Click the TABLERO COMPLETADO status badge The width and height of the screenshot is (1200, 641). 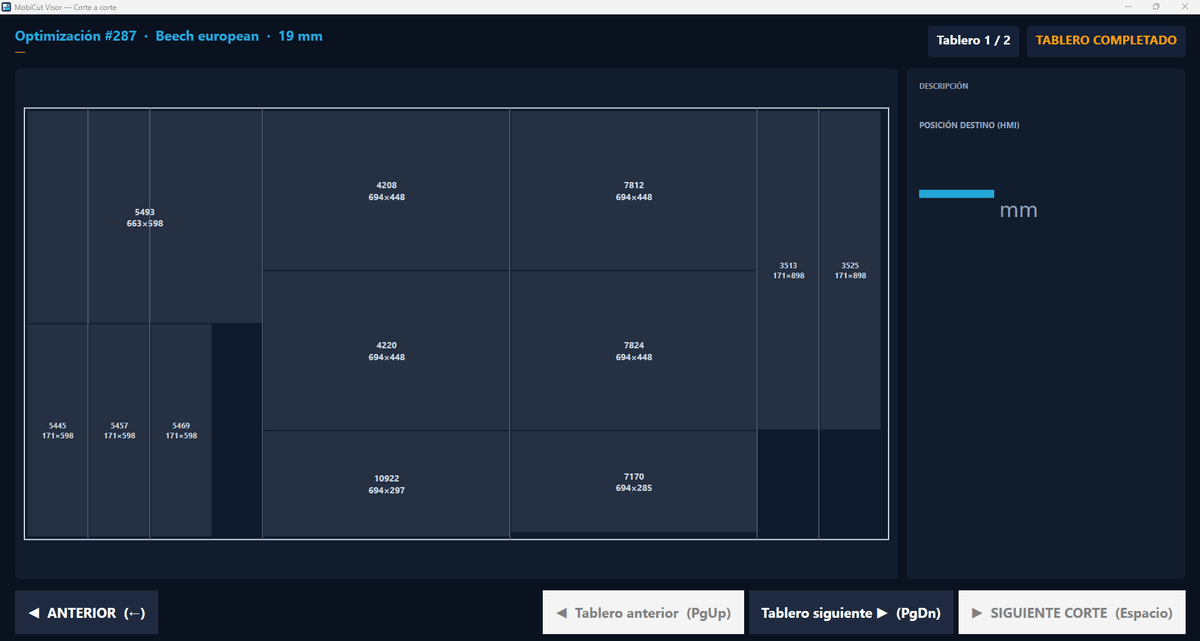tap(1106, 41)
